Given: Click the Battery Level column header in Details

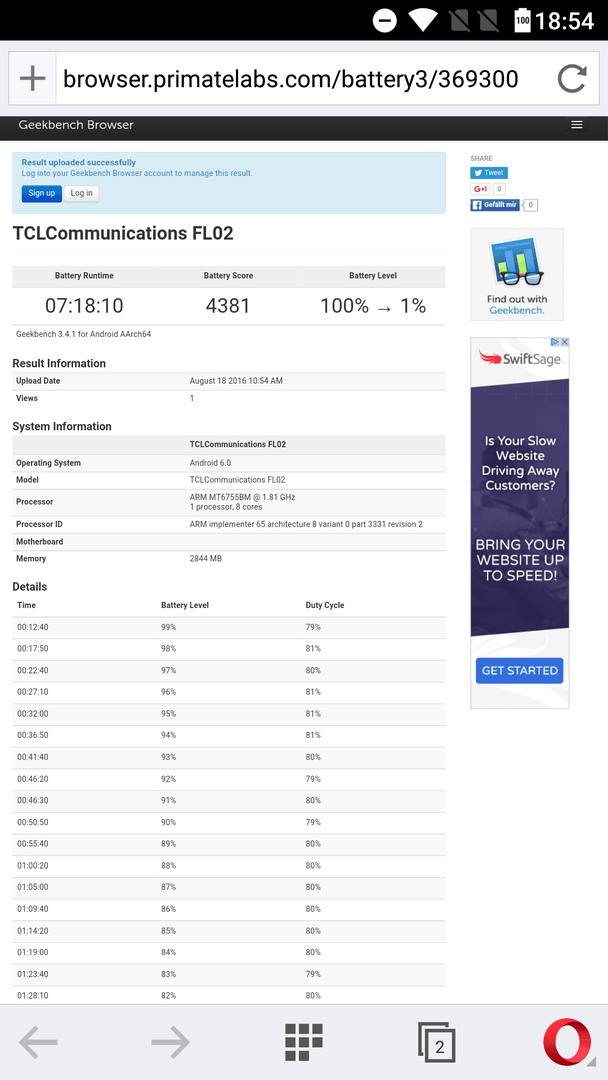Looking at the screenshot, I should [x=185, y=605].
